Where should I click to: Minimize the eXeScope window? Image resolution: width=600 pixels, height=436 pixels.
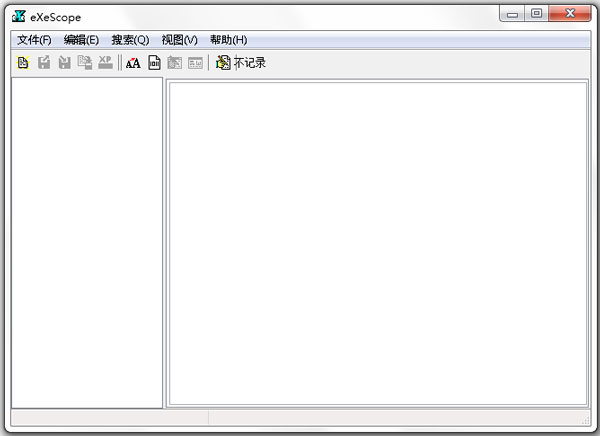coord(512,14)
